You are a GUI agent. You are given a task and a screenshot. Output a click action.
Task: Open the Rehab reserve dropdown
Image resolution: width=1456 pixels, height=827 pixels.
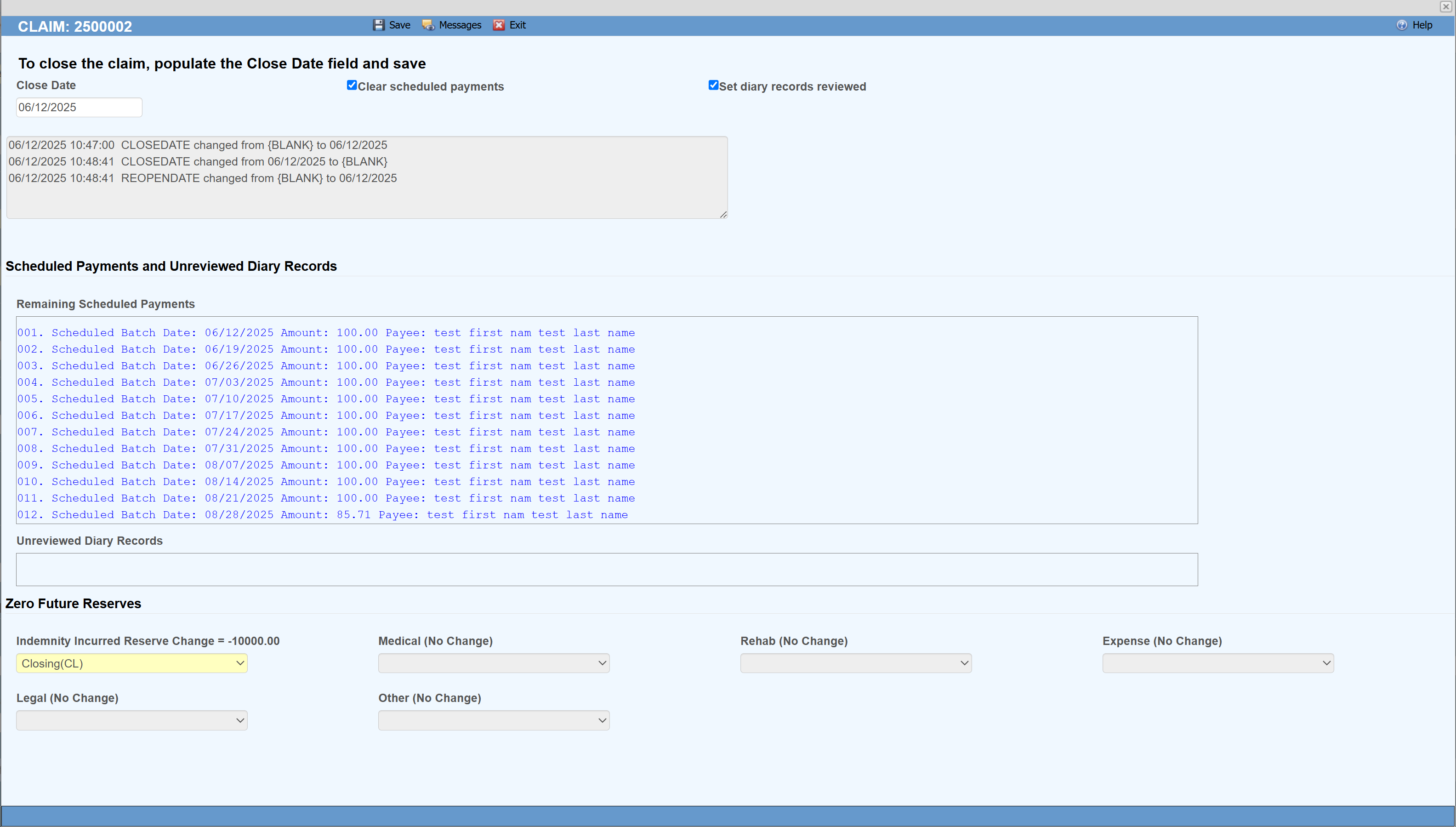tap(856, 663)
